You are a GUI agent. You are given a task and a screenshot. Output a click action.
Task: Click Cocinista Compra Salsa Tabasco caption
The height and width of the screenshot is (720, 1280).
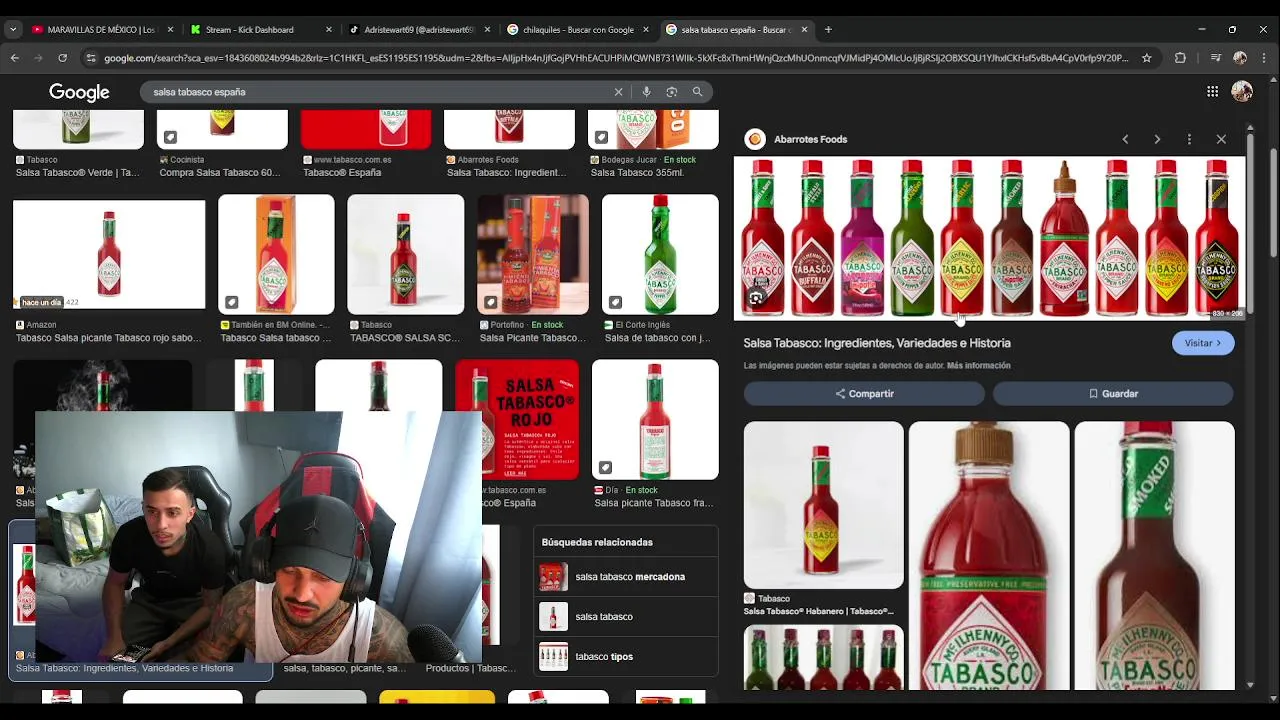(220, 173)
